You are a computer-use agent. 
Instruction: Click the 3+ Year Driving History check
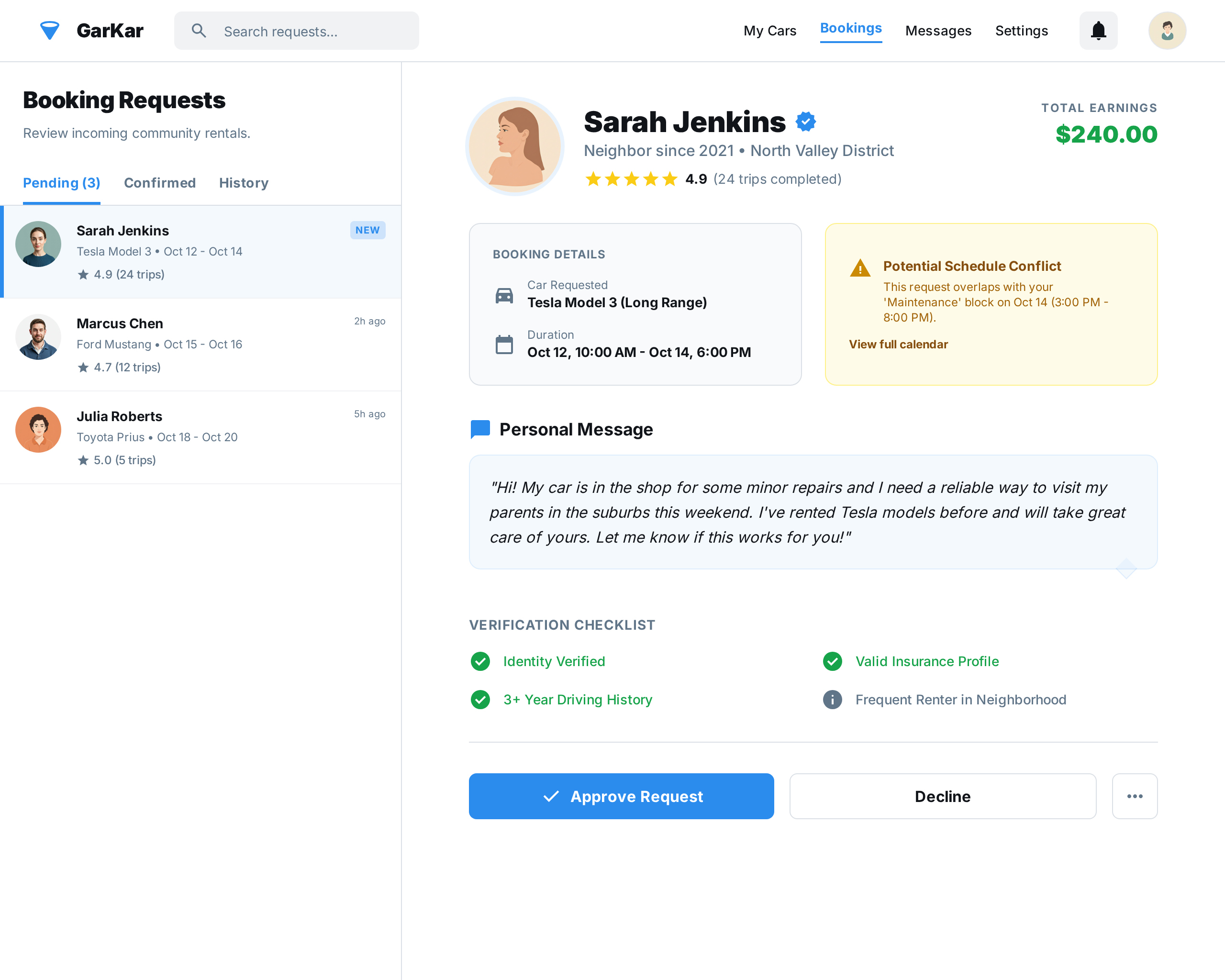click(480, 700)
